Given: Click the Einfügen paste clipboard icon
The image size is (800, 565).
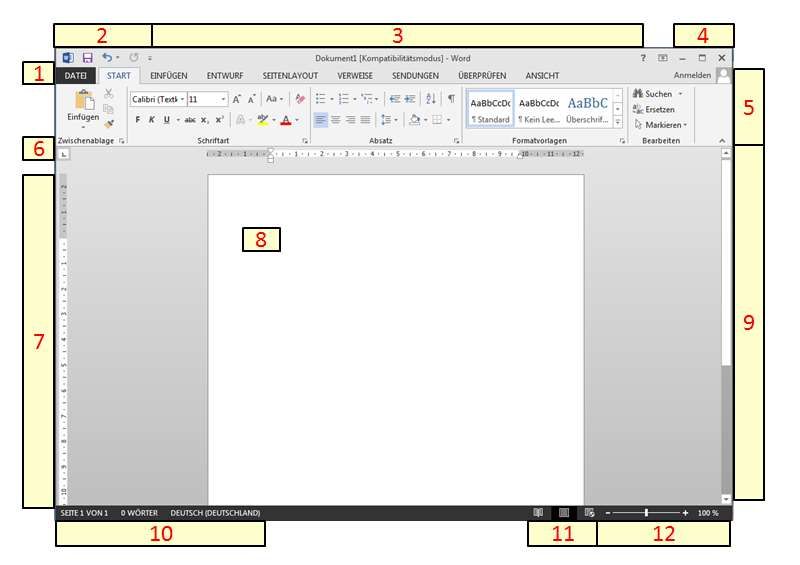Looking at the screenshot, I should point(83,101).
